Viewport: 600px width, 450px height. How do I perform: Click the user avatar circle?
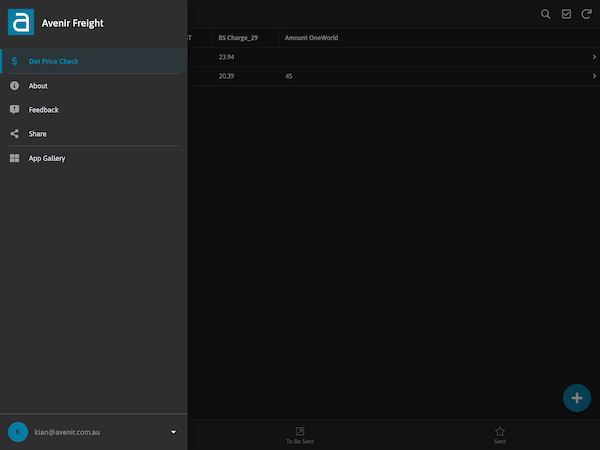point(17,432)
